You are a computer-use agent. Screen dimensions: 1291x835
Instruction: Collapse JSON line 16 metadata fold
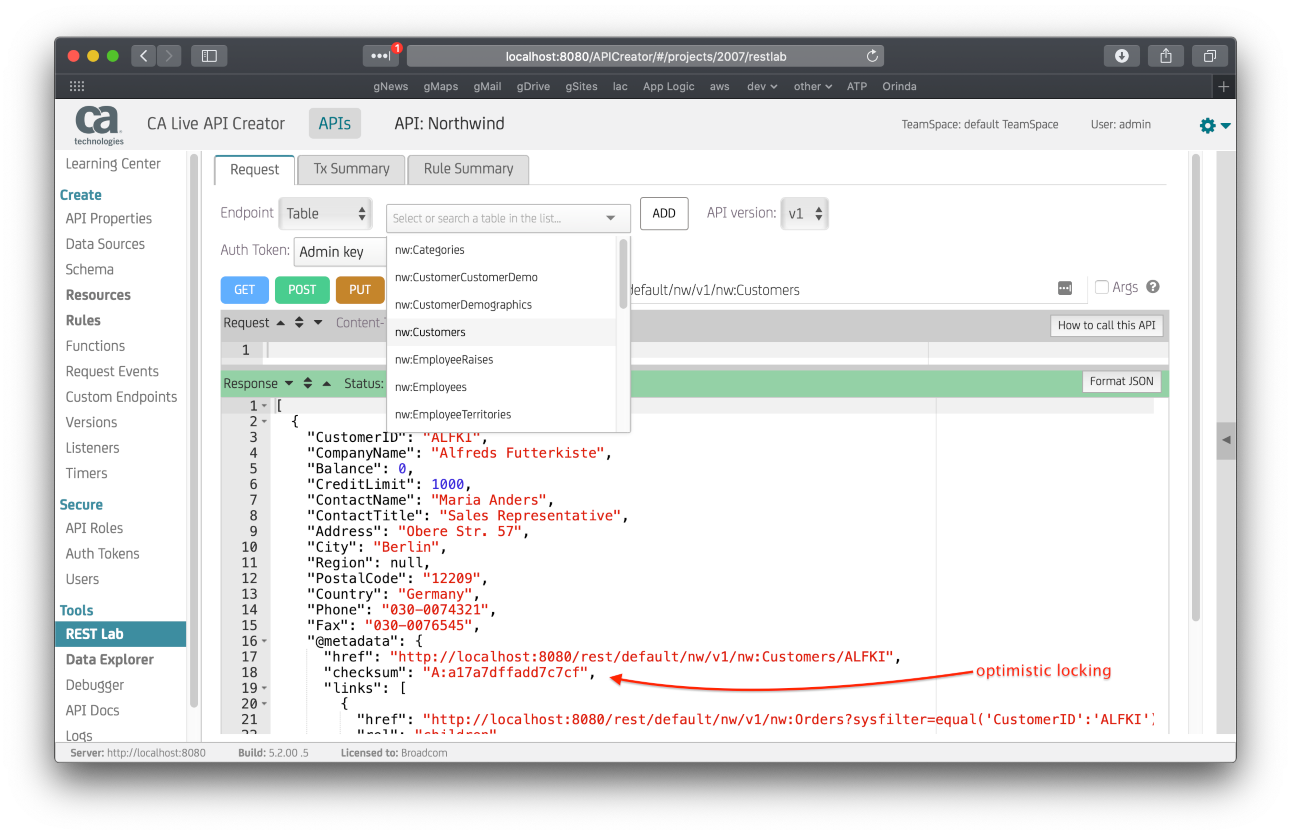tap(264, 641)
